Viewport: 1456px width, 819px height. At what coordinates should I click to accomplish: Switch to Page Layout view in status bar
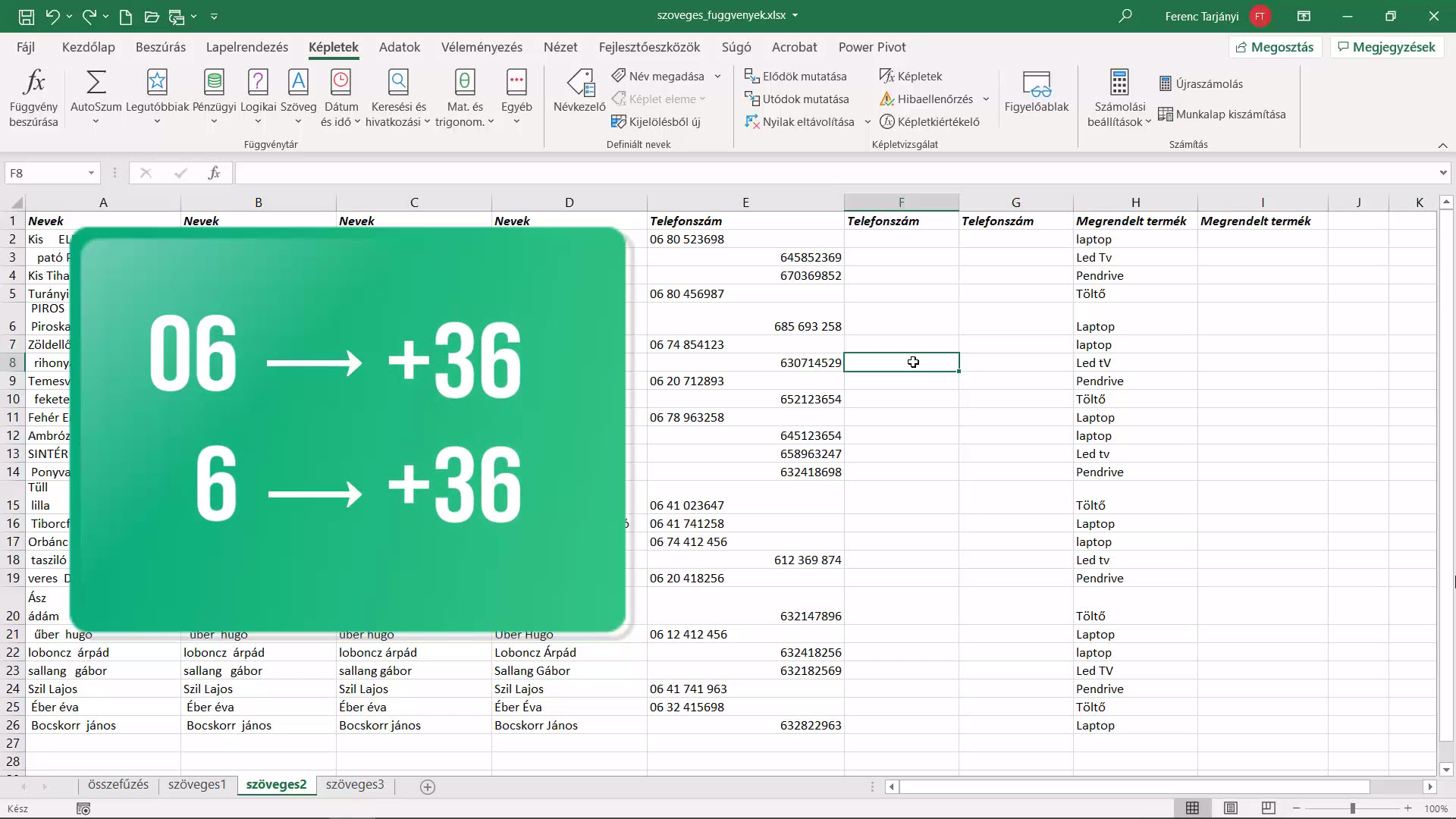(x=1231, y=808)
